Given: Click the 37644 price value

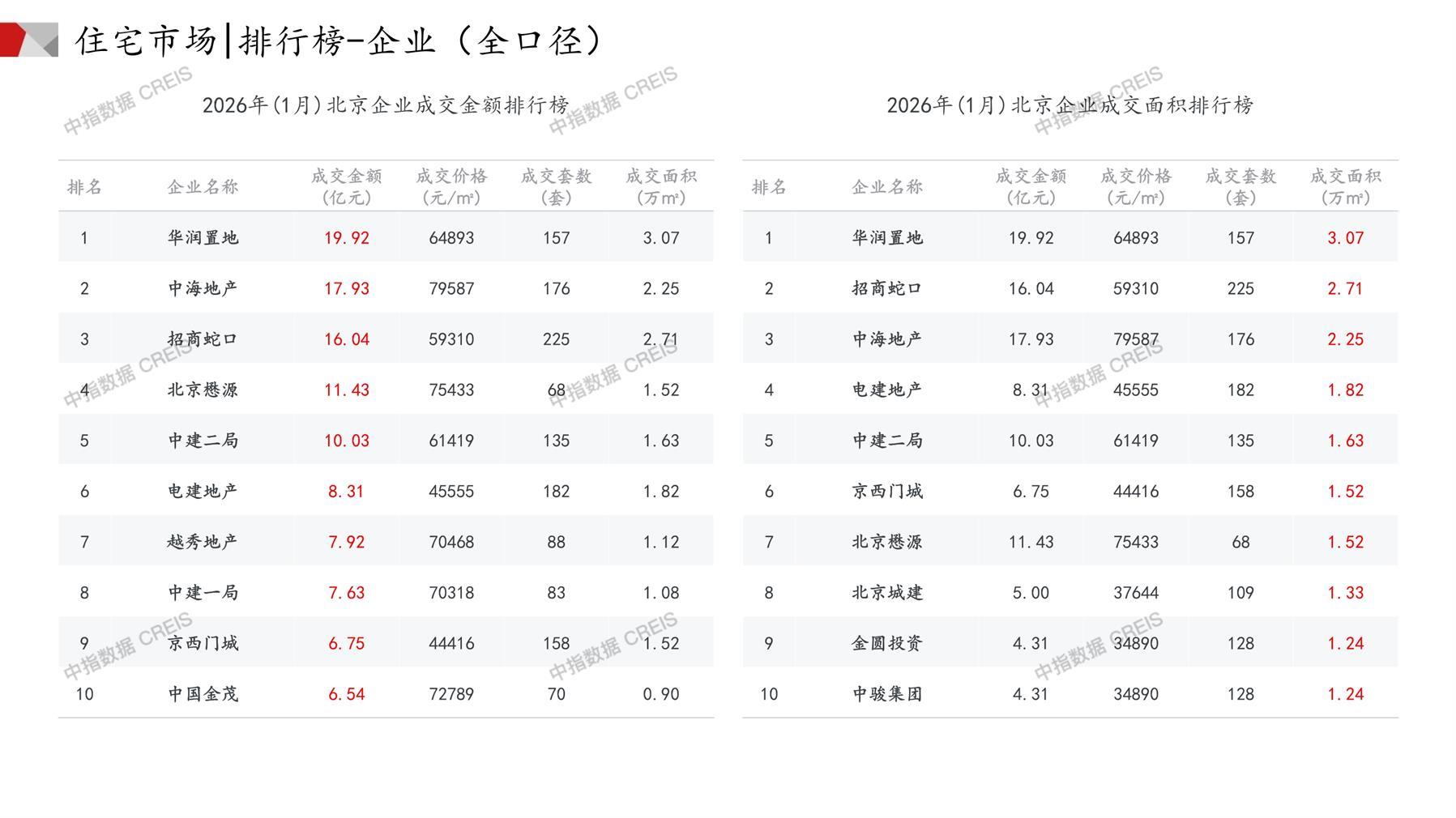Looking at the screenshot, I should tap(1135, 593).
